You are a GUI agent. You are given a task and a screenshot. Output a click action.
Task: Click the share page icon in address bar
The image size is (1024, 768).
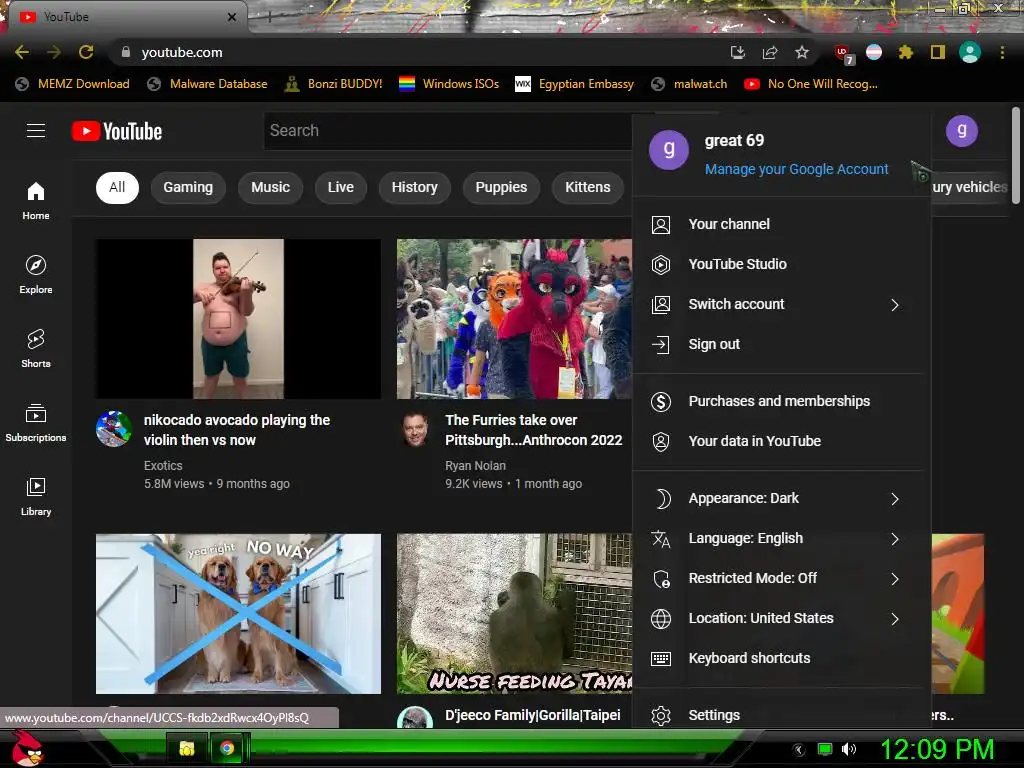coord(770,52)
